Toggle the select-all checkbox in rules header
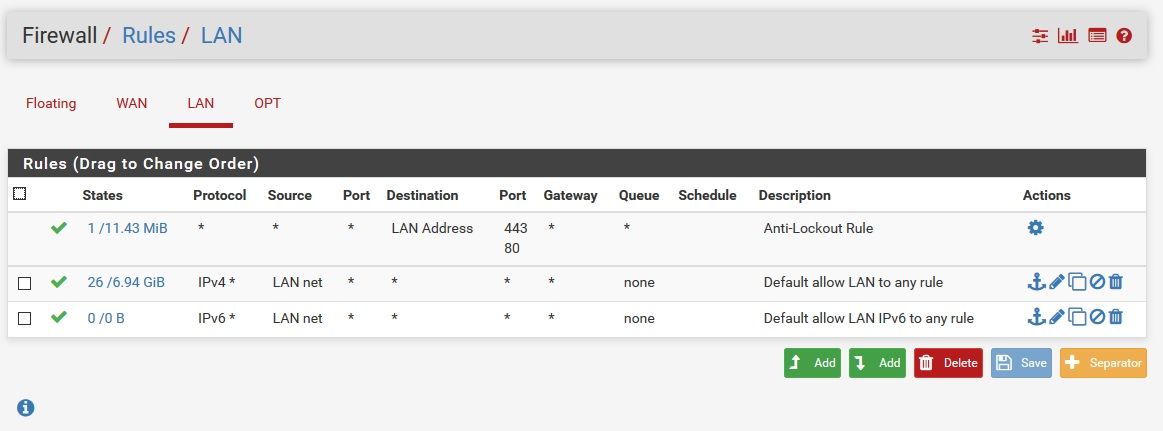The width and height of the screenshot is (1163, 431). 19,194
